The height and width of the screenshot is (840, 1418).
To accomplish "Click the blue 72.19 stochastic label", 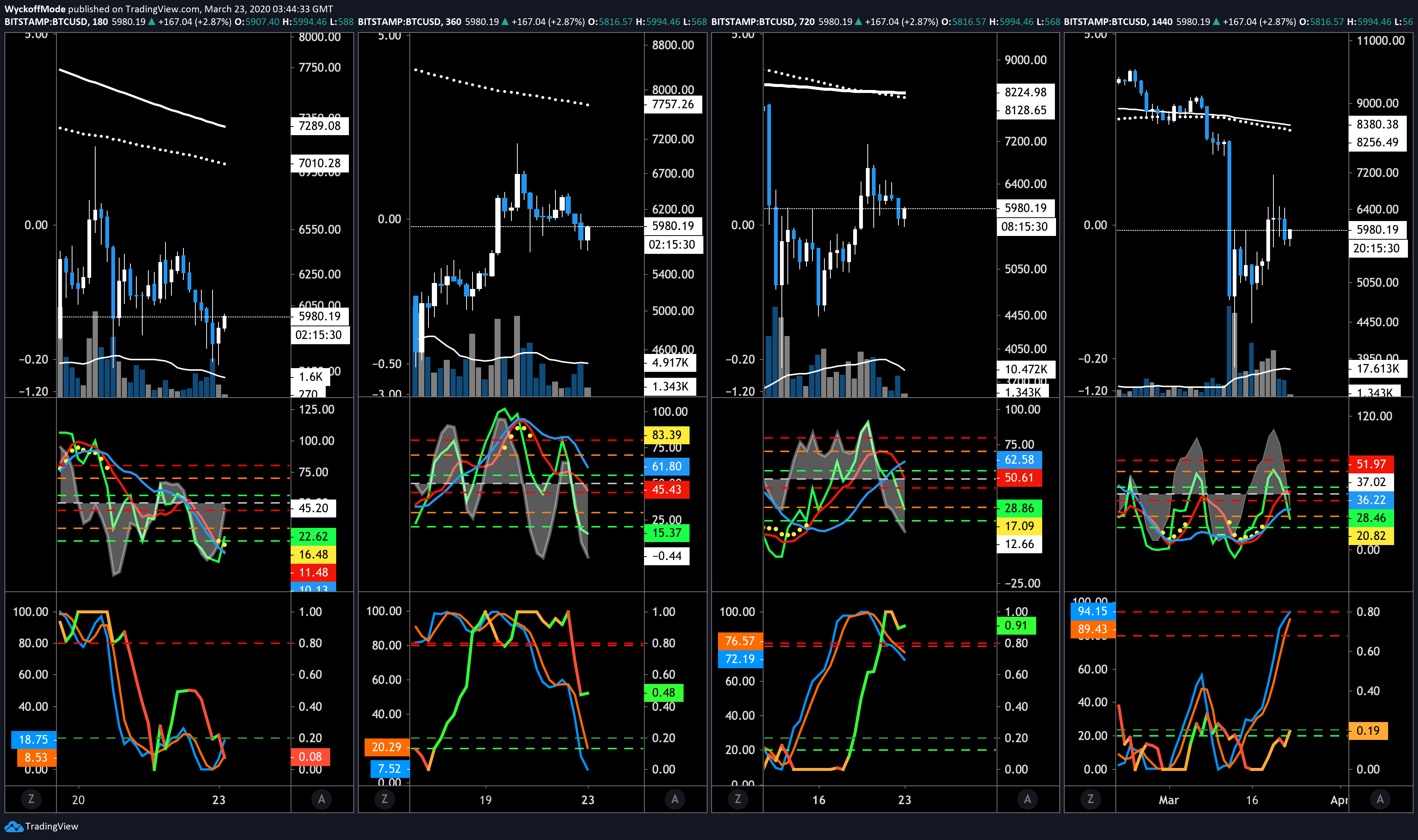I will coord(740,659).
